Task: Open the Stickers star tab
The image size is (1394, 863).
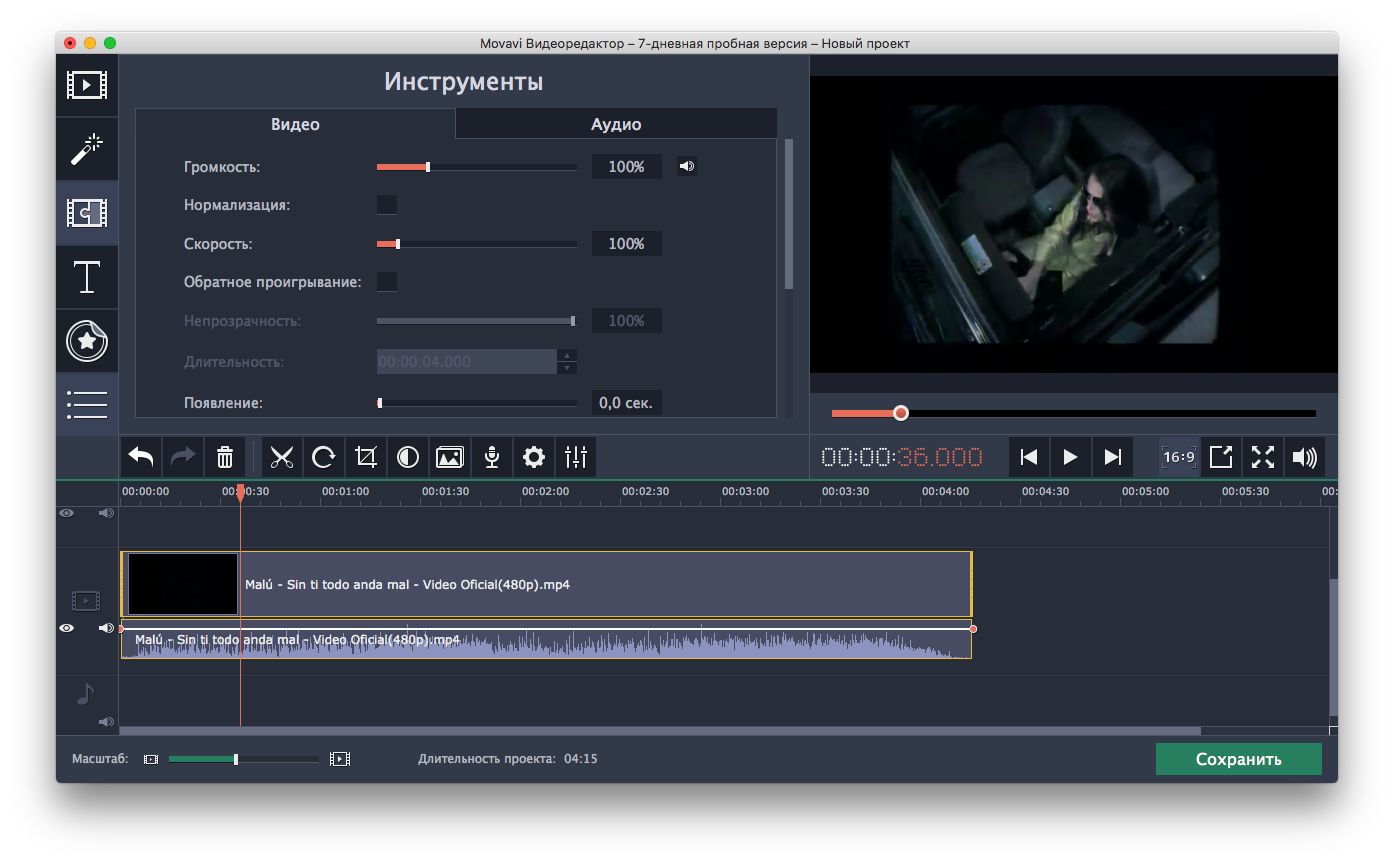Action: (87, 341)
